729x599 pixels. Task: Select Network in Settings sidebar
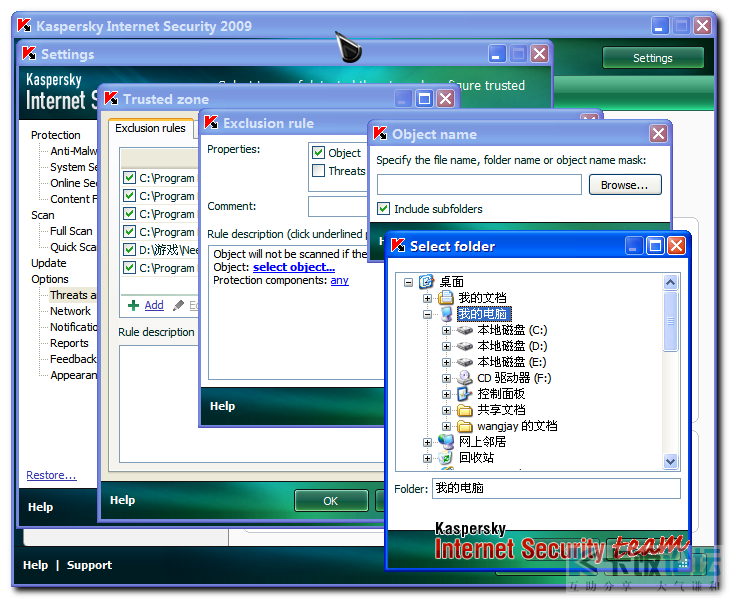point(70,311)
